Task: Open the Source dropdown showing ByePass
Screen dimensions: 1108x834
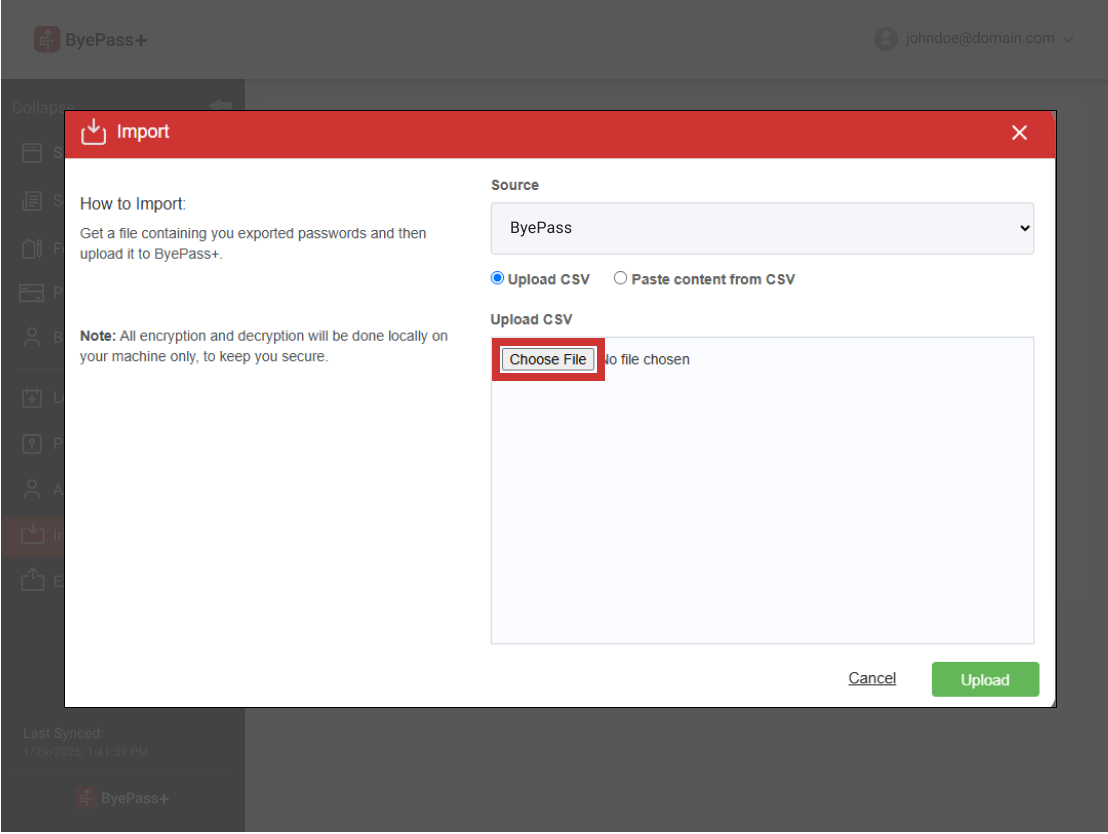Action: click(x=762, y=228)
